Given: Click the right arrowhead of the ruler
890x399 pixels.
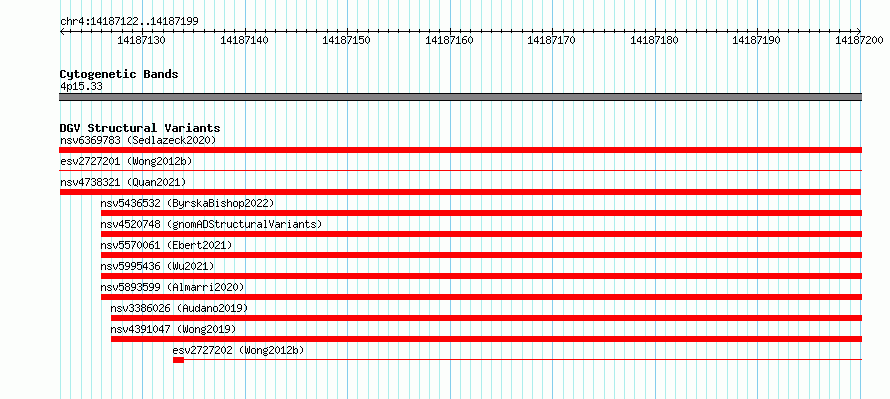Looking at the screenshot, I should tap(859, 32).
